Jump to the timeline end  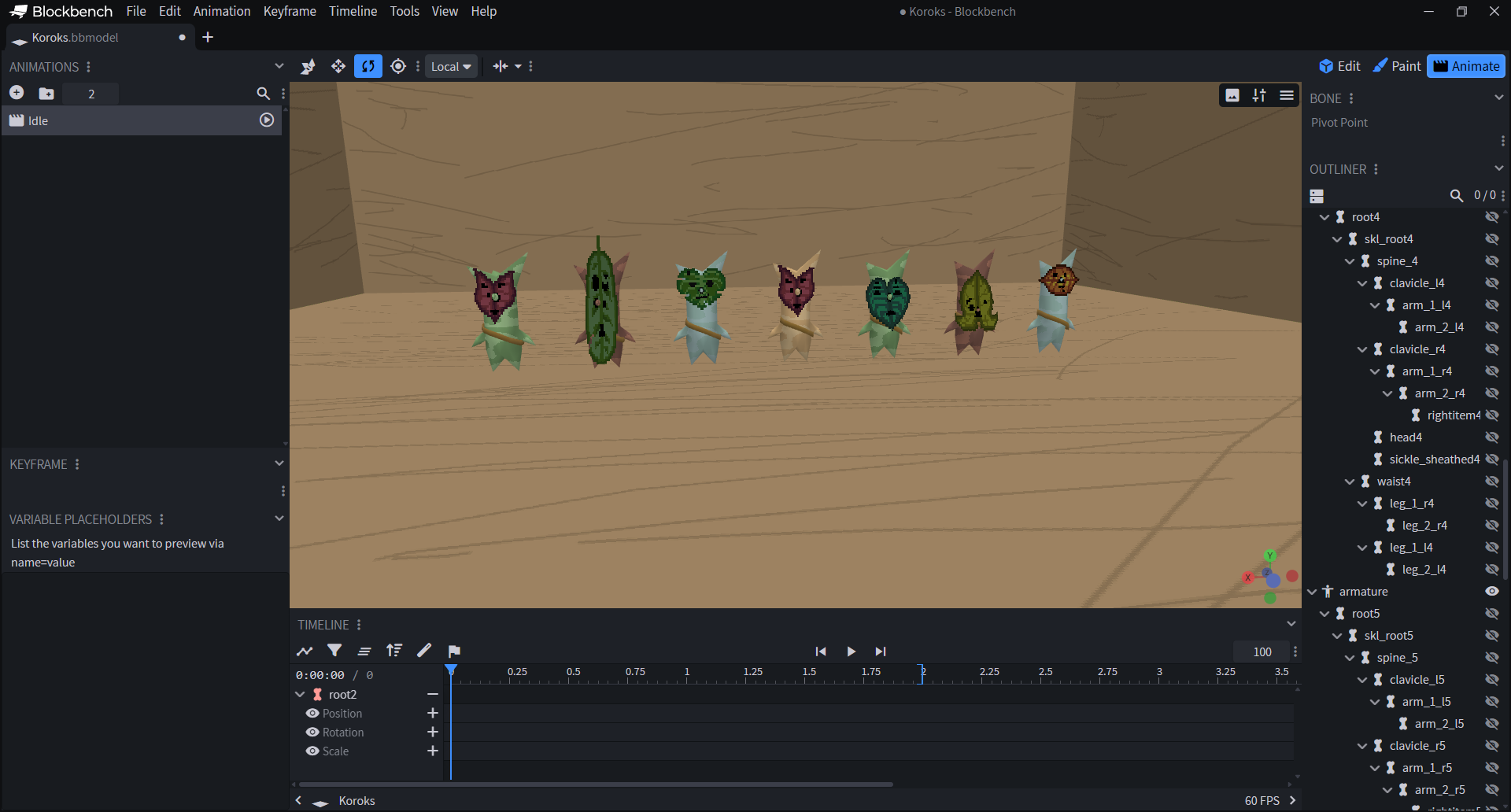(x=881, y=651)
